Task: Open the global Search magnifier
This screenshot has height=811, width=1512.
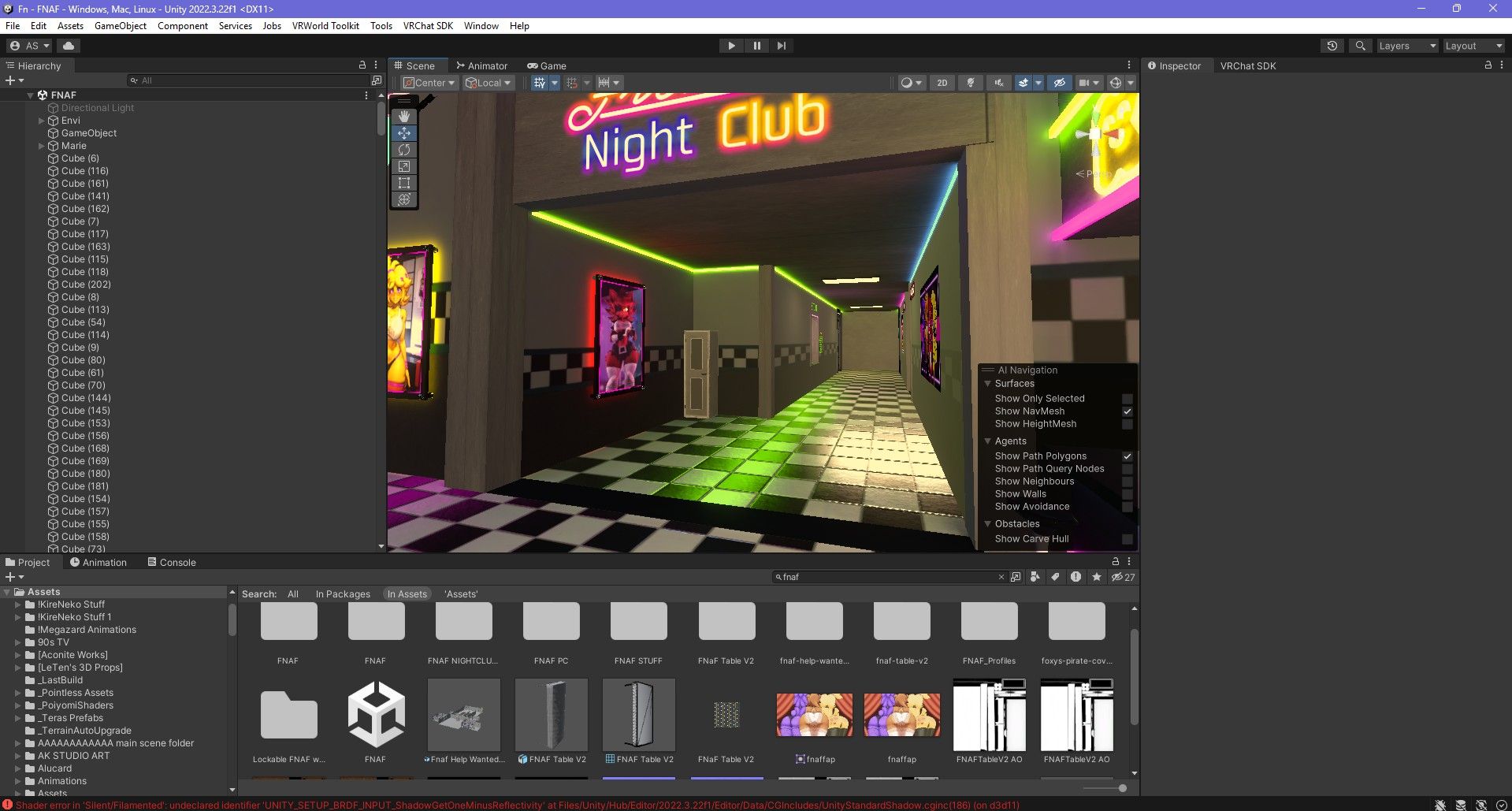Action: point(1360,46)
